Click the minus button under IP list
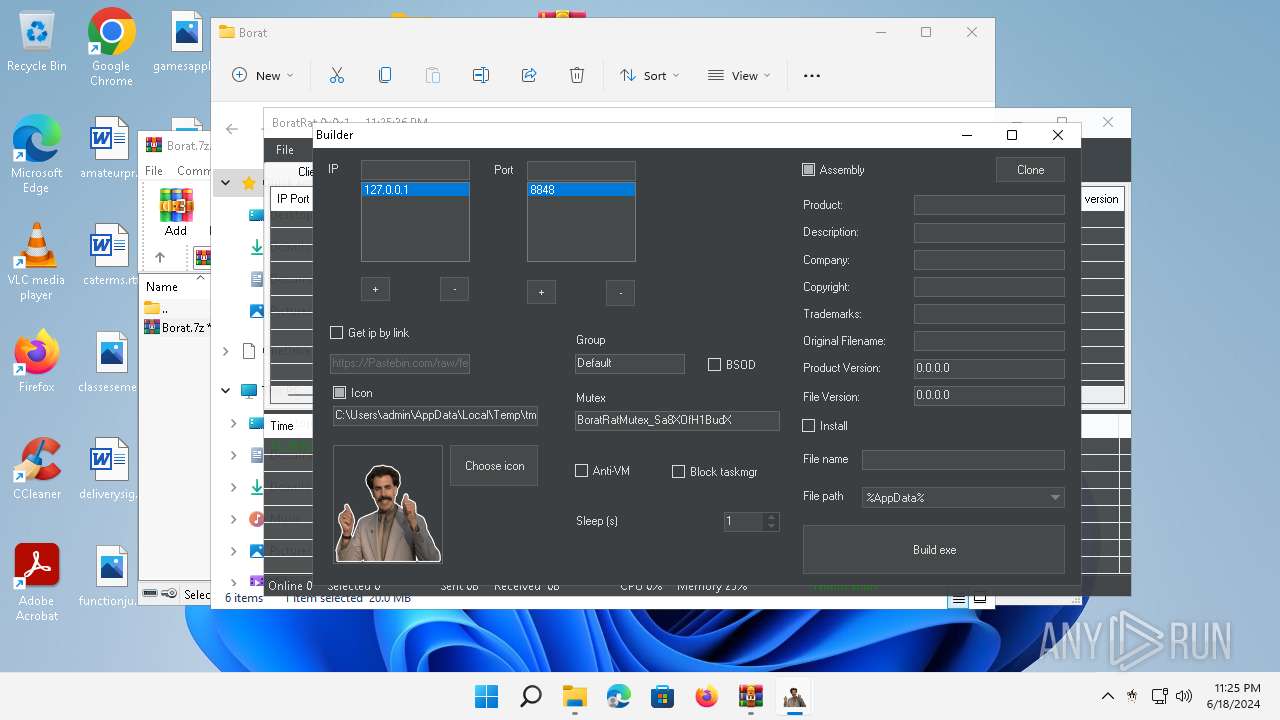 pos(454,290)
